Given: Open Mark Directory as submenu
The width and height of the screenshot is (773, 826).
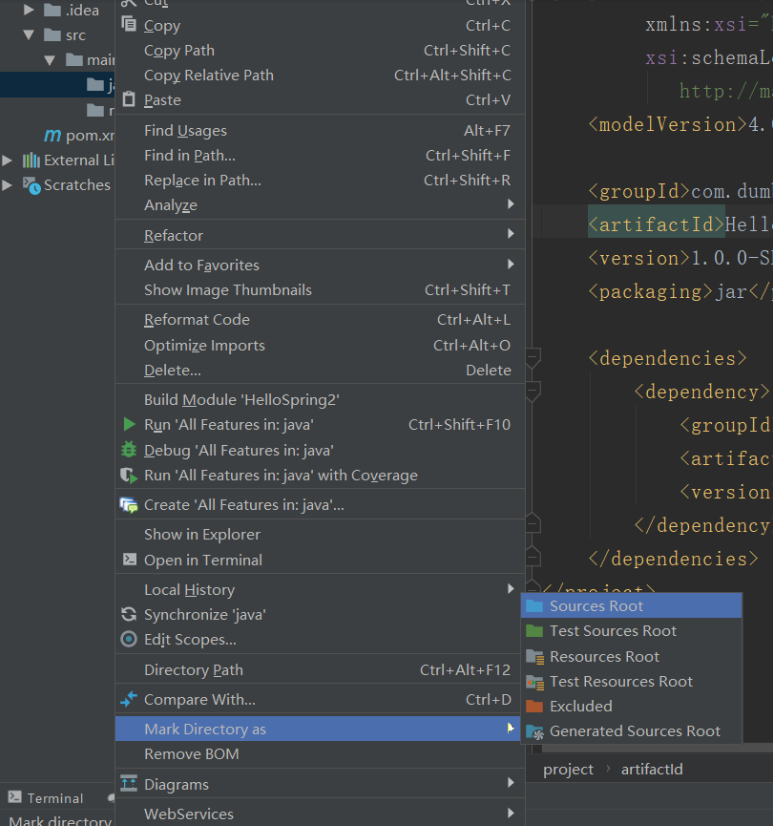Looking at the screenshot, I should tap(318, 729).
